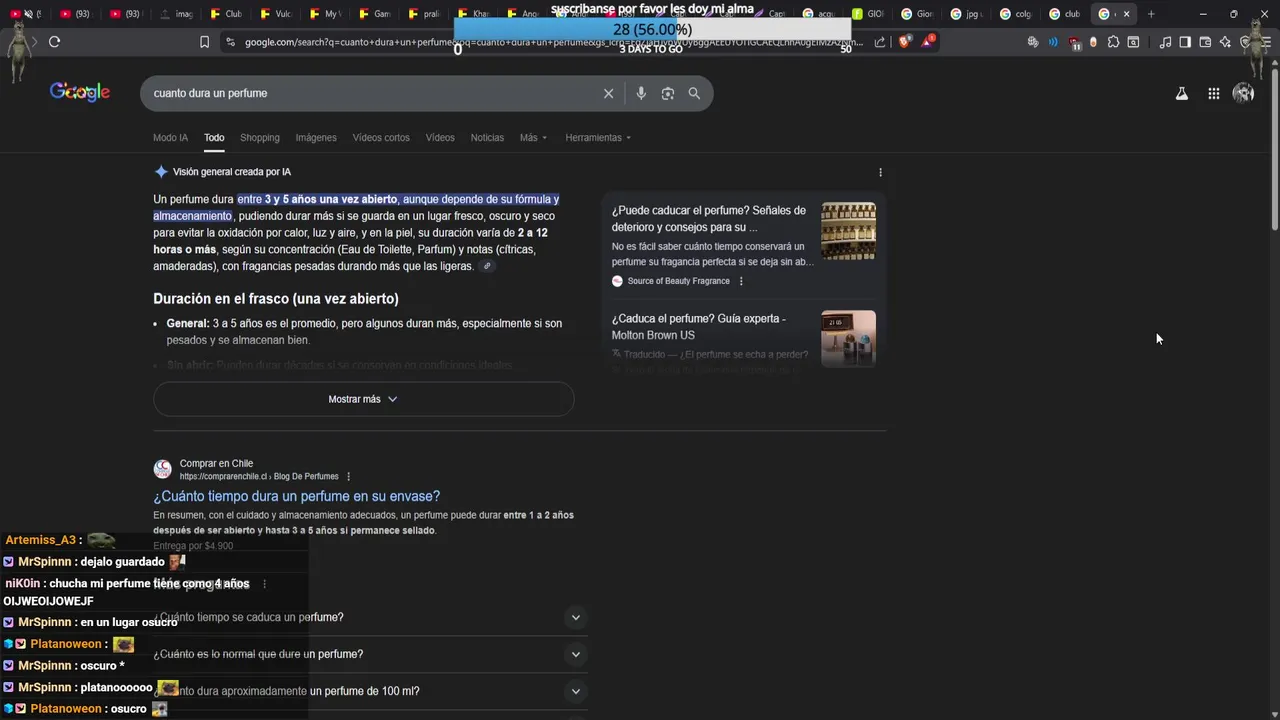Submit search with the magnifier icon
1280x720 pixels.
694,93
